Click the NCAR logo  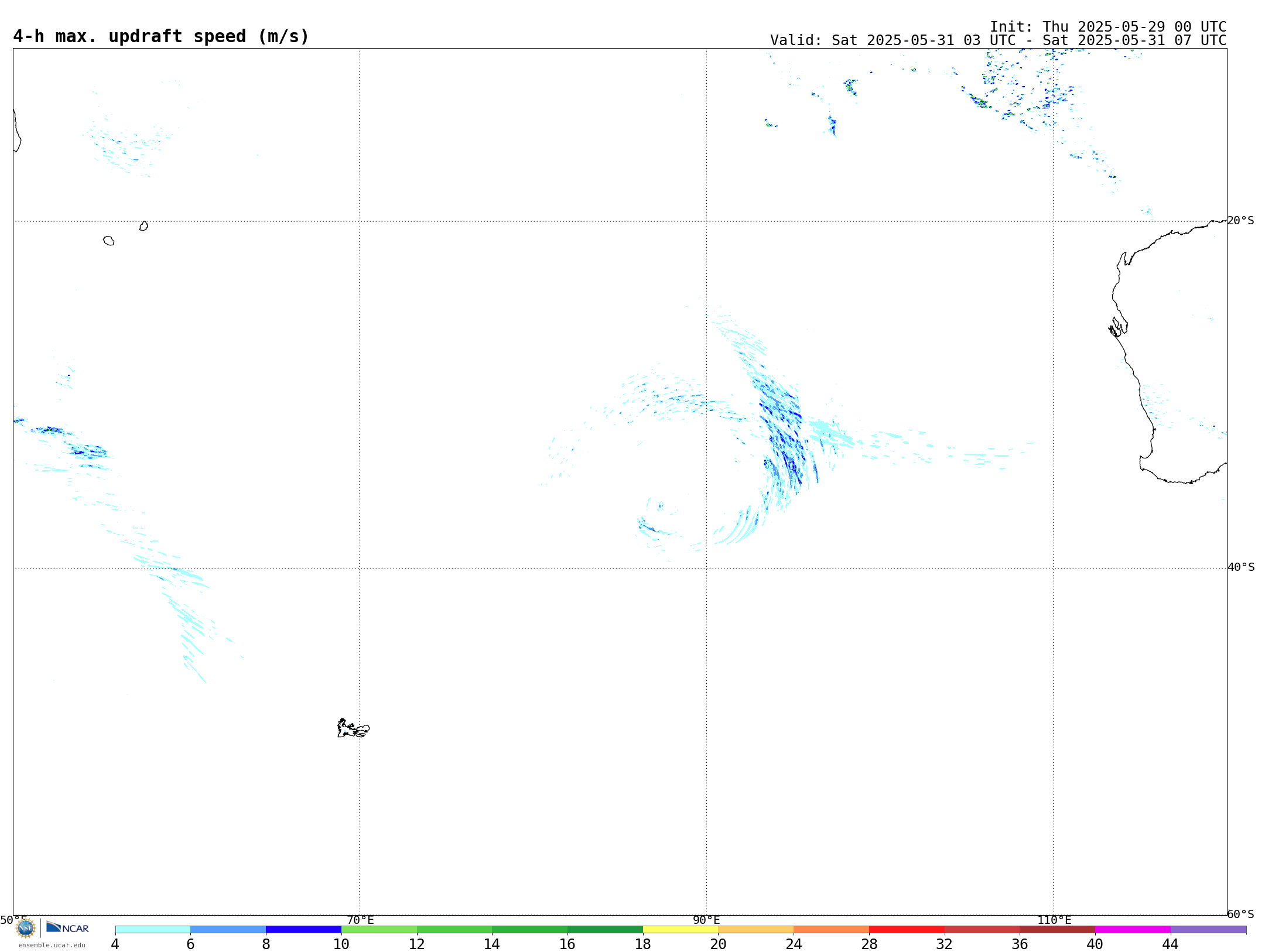point(67,927)
